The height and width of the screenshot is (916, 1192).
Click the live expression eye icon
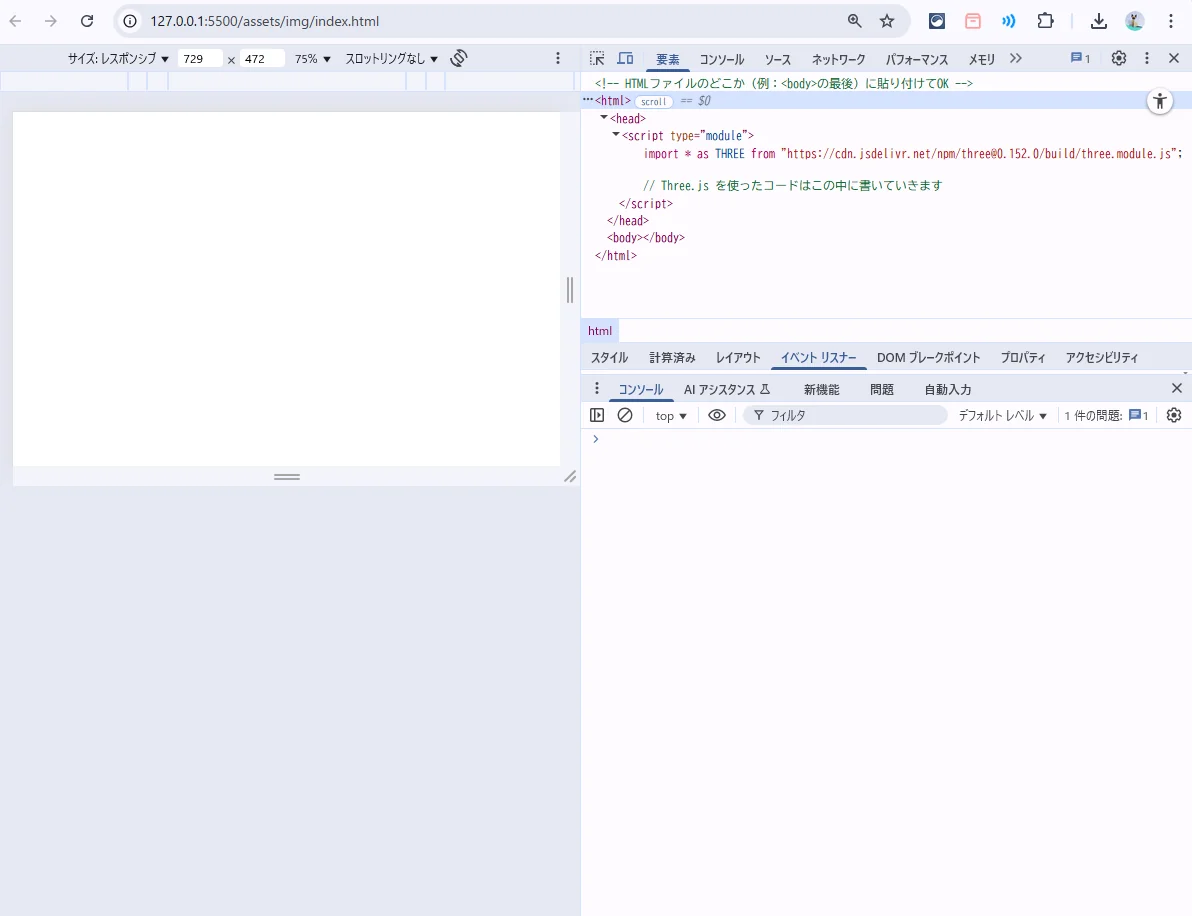point(717,415)
